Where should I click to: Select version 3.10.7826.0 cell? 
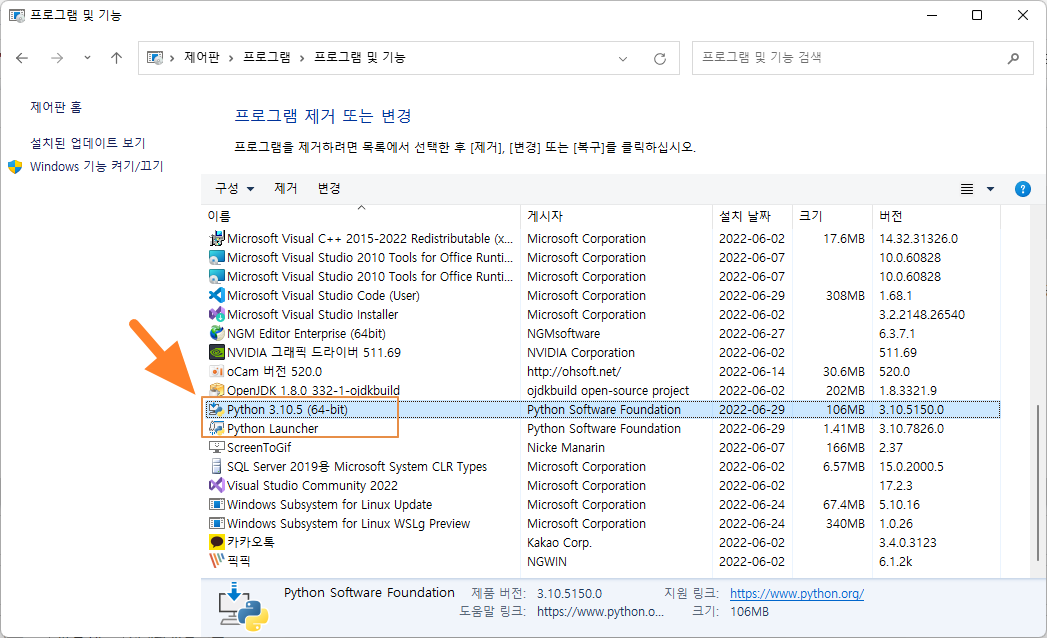pyautogui.click(x=911, y=429)
